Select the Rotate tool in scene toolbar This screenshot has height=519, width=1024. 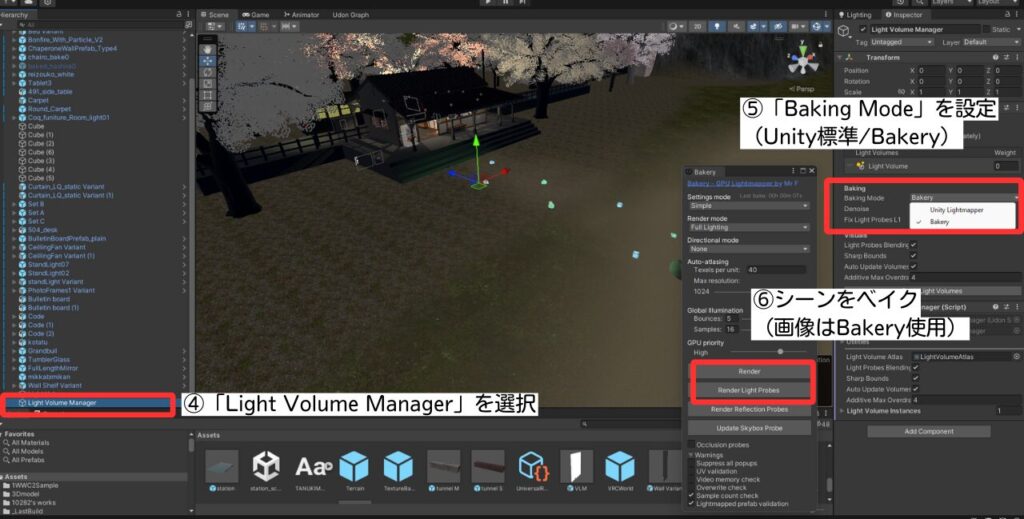click(207, 72)
